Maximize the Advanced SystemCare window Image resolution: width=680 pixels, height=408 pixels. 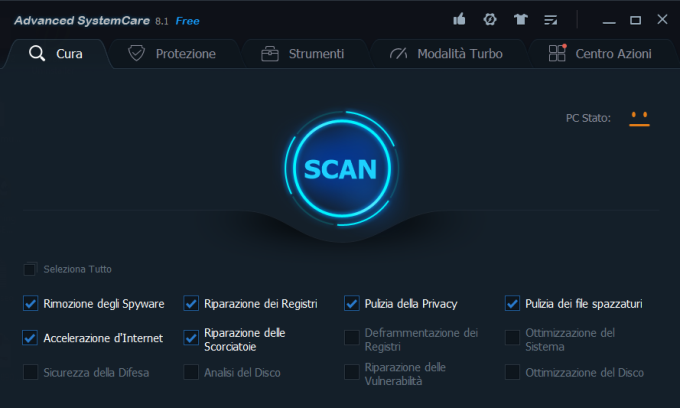click(x=635, y=20)
